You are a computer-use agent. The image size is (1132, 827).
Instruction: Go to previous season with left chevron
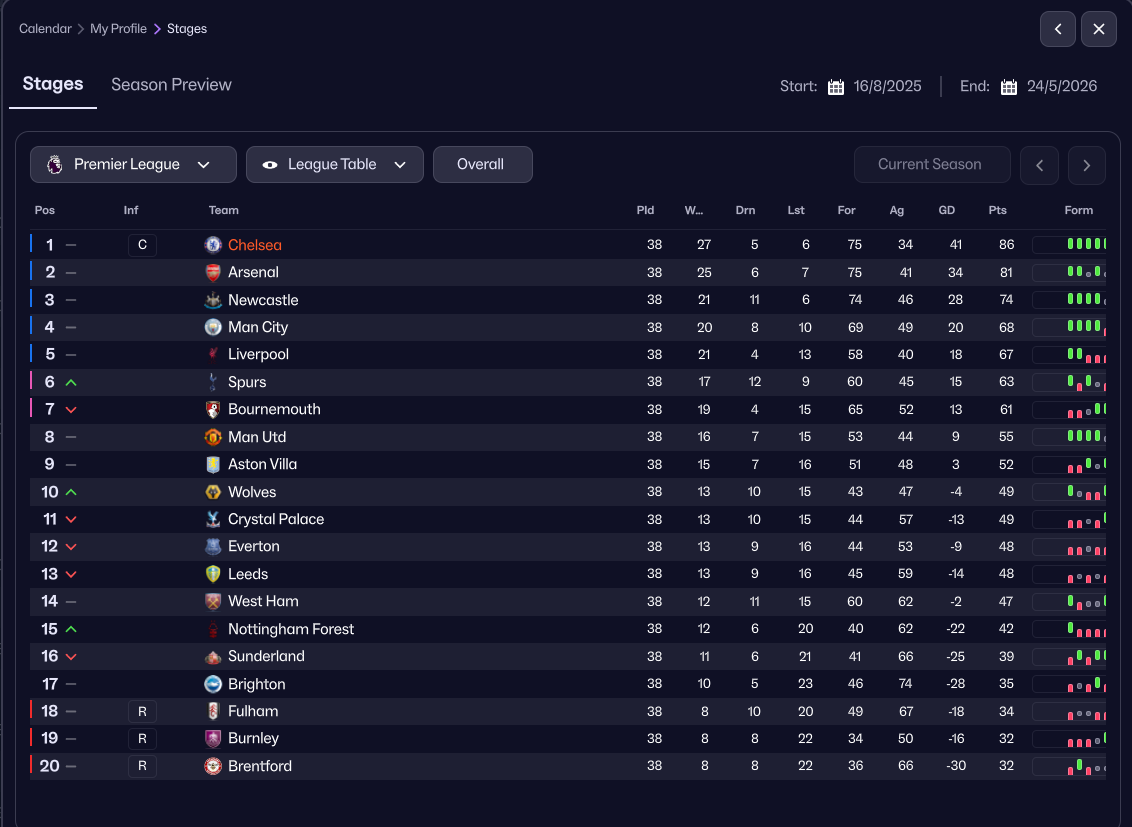coord(1039,165)
